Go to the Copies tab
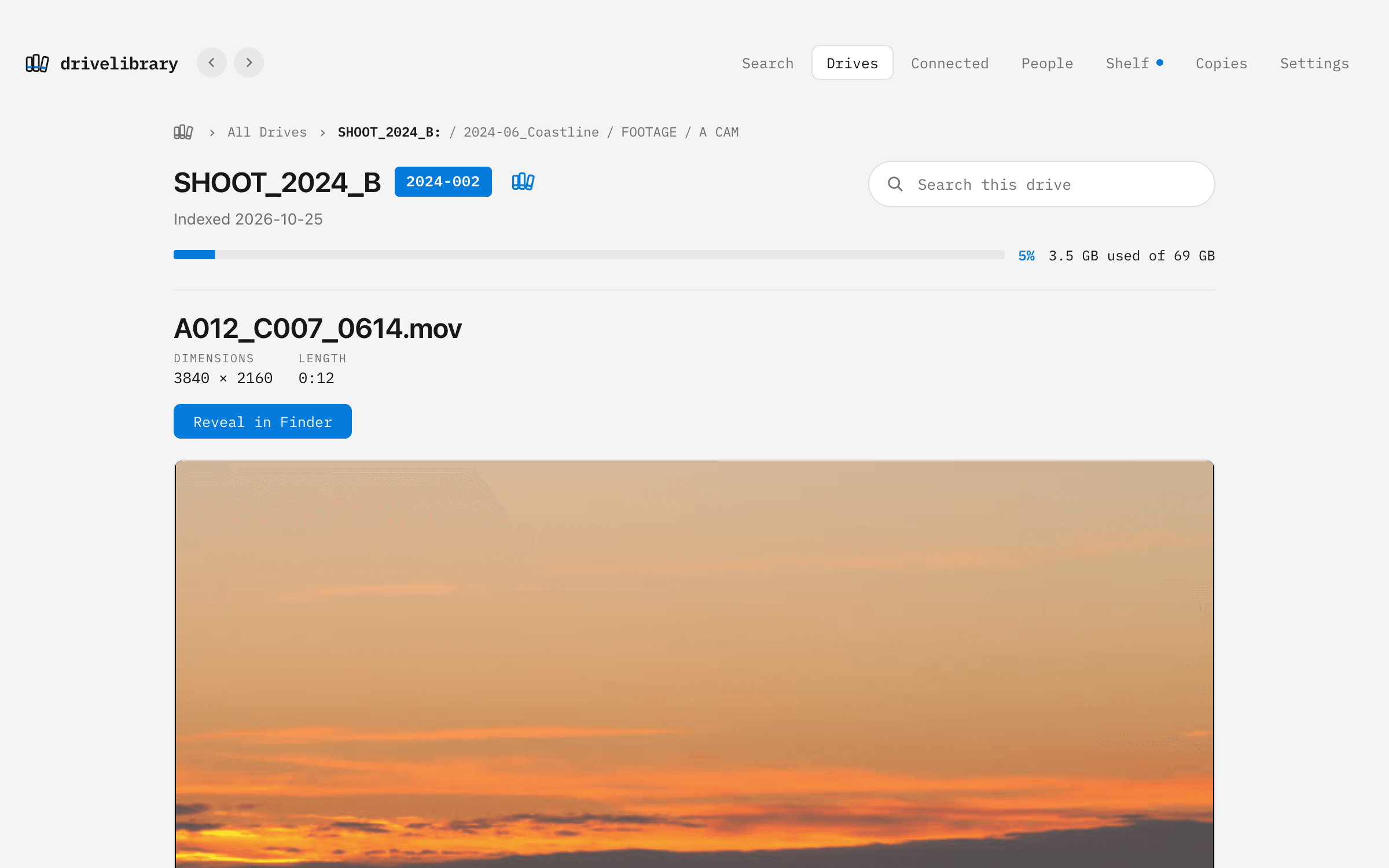This screenshot has height=868, width=1389. 1221,63
